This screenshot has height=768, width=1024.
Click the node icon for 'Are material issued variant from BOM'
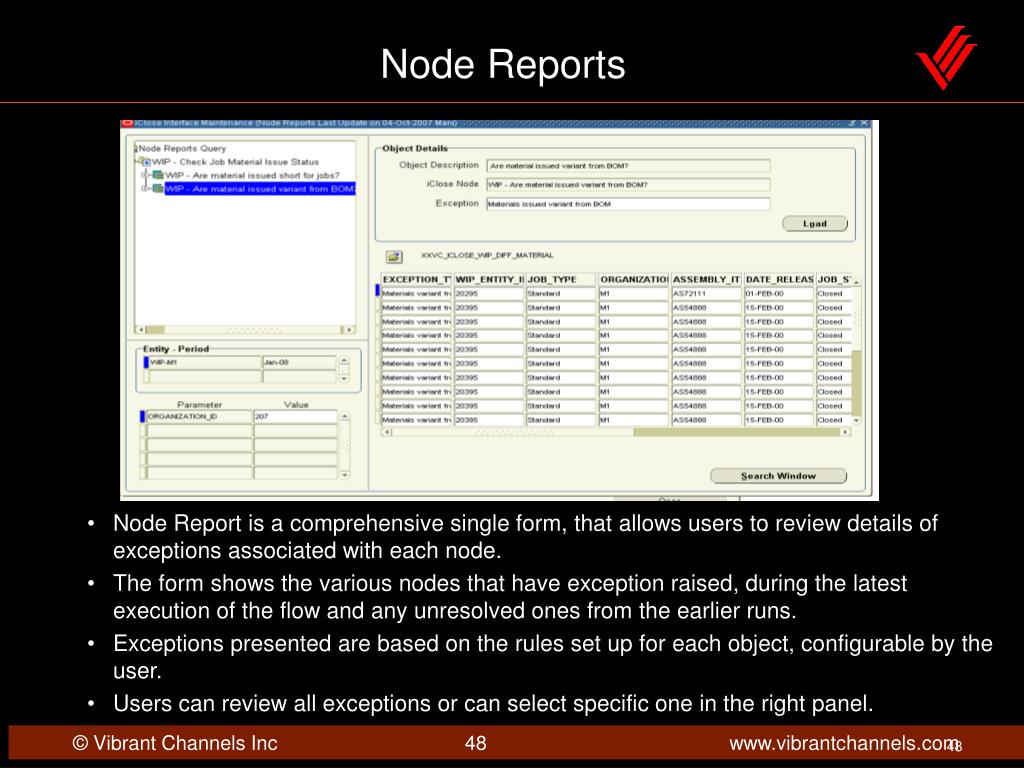(157, 189)
